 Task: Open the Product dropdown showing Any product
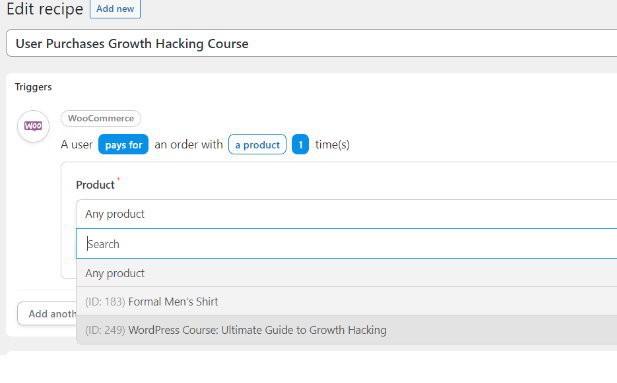pyautogui.click(x=346, y=214)
